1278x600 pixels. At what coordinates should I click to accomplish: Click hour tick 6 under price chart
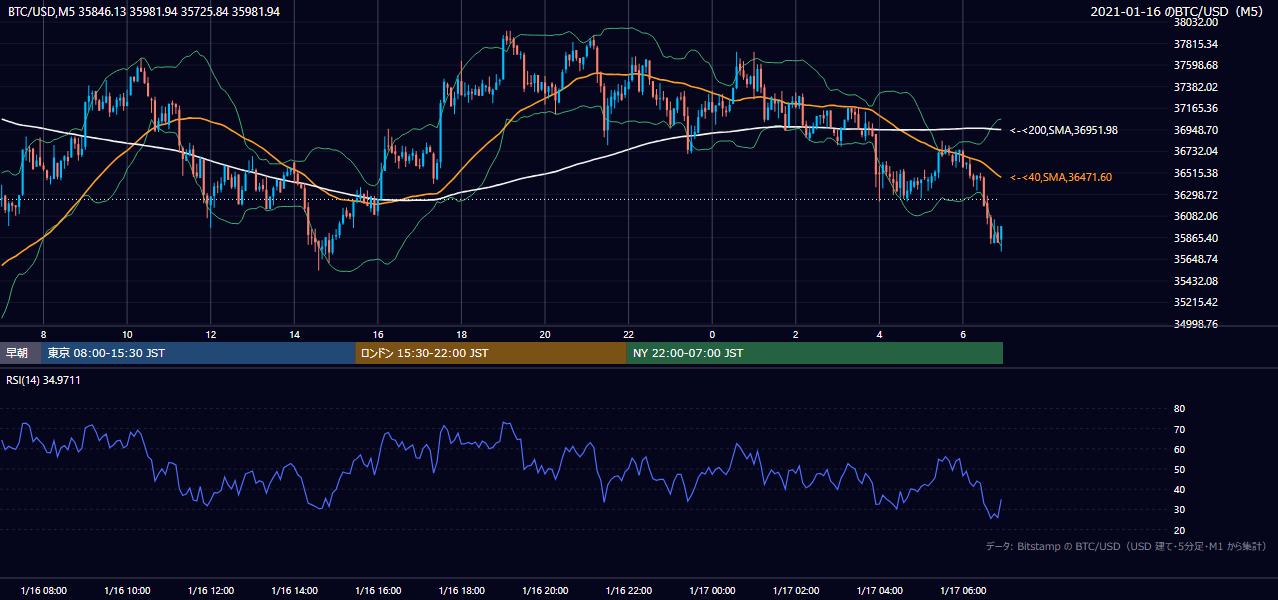[x=963, y=334]
